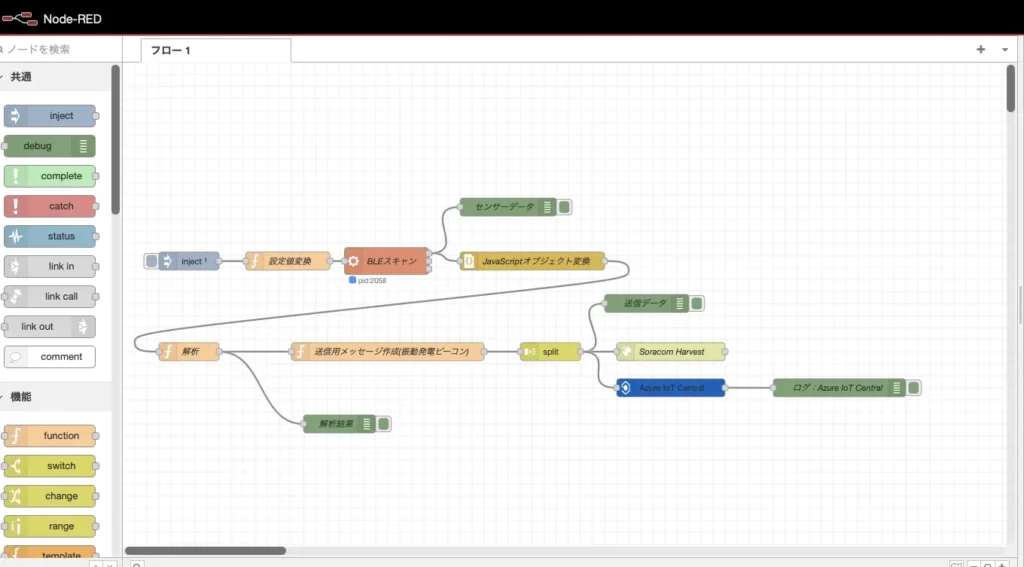Screen dimensions: 1024x567
Task: Click the JavaScriptオブジェクト変換 node
Action: click(532, 261)
